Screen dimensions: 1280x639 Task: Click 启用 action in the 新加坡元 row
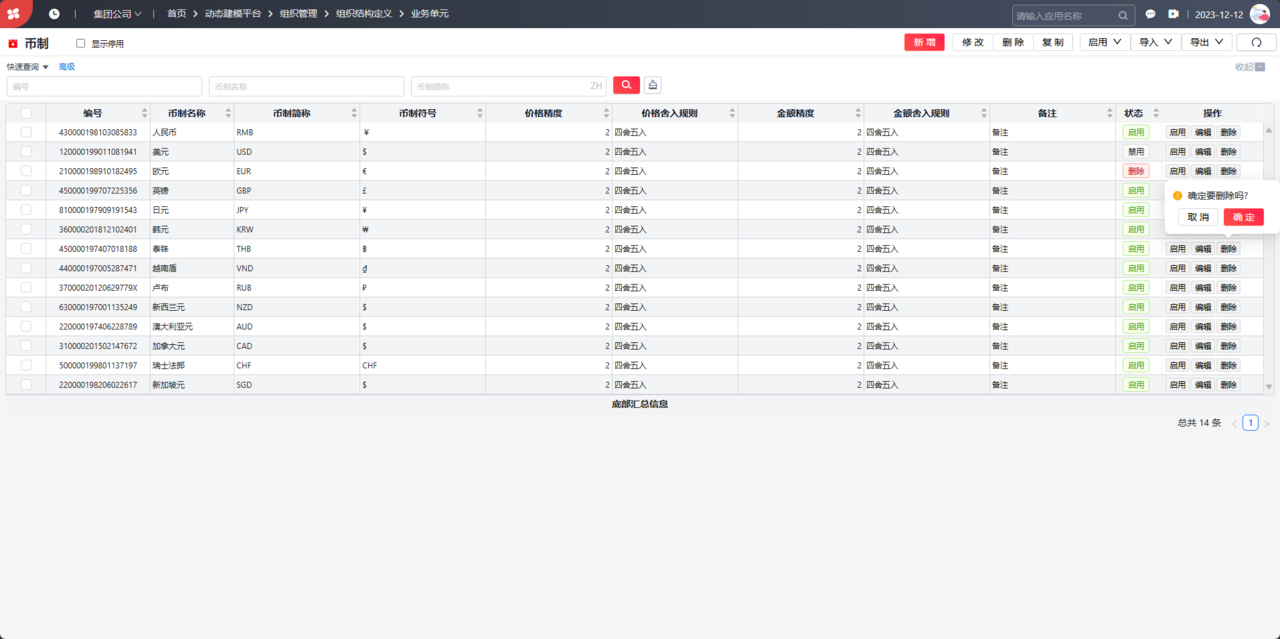tap(1177, 385)
